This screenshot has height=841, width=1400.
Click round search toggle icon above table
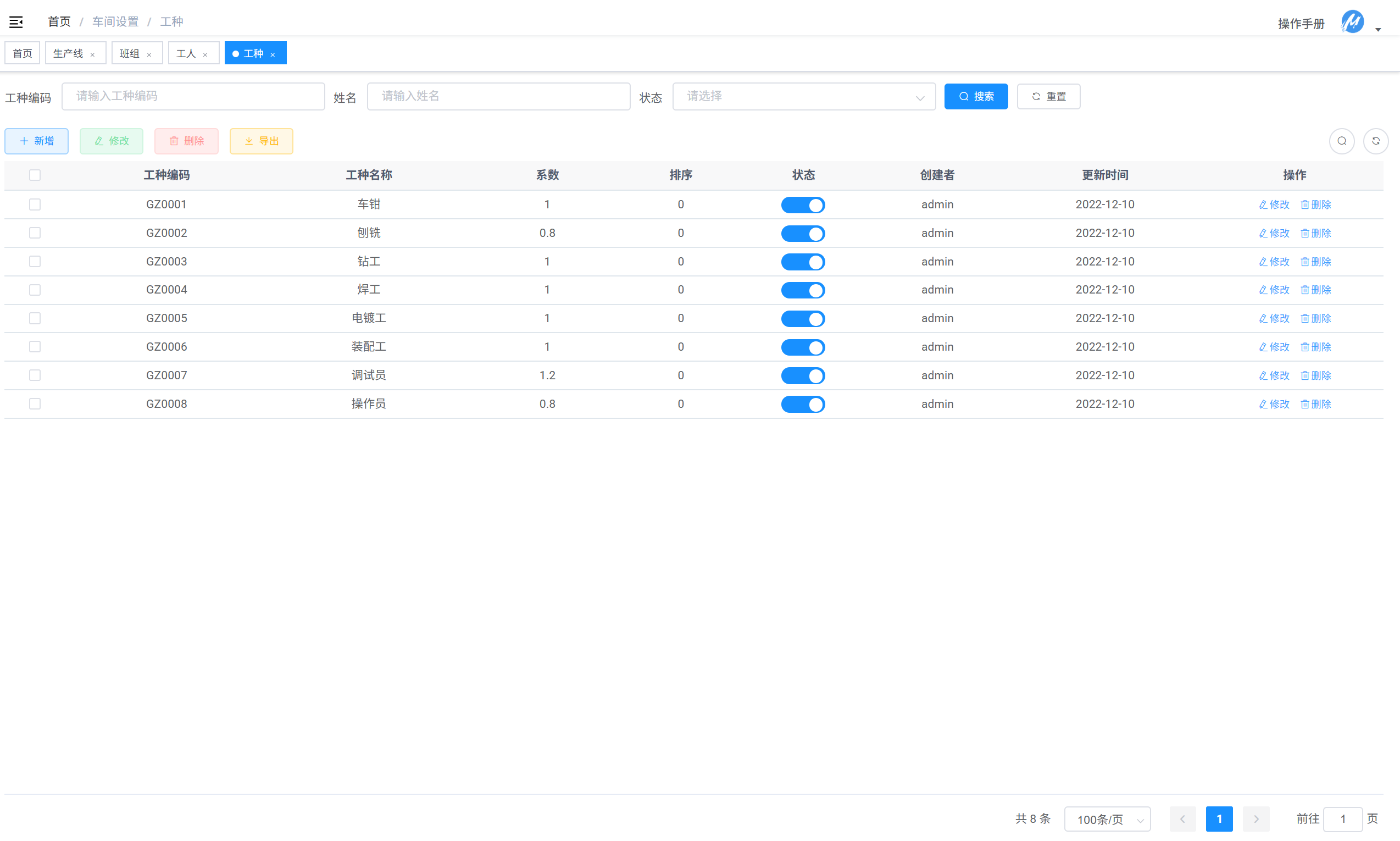pyautogui.click(x=1341, y=141)
